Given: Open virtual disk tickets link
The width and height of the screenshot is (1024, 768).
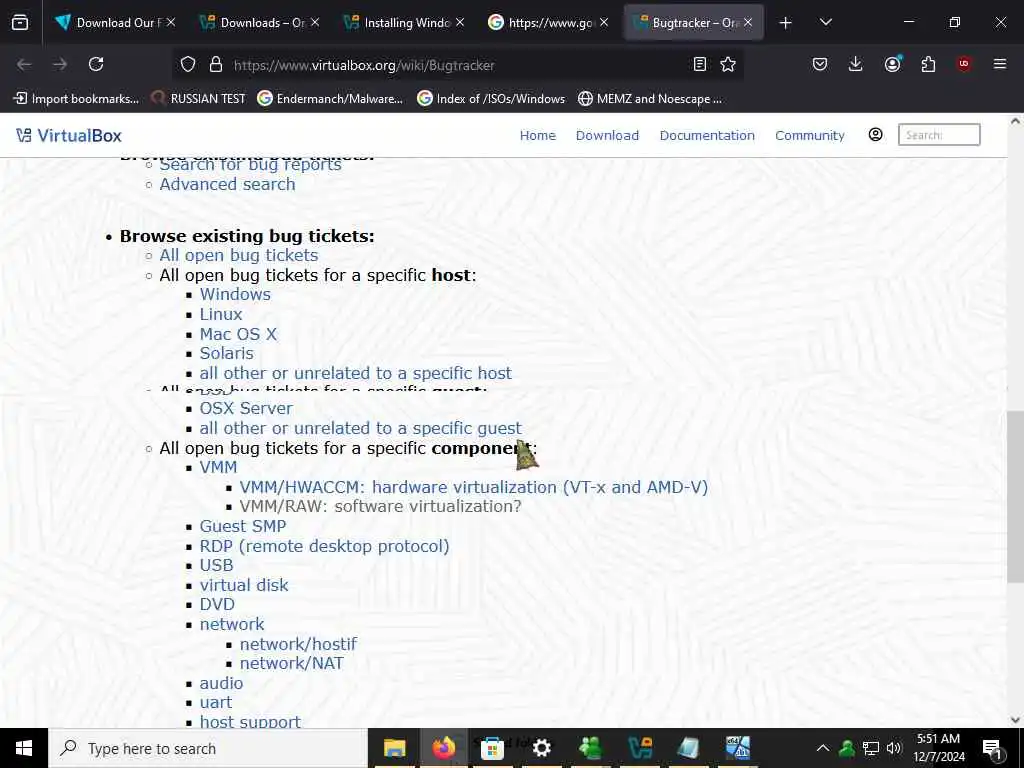Looking at the screenshot, I should click(244, 585).
